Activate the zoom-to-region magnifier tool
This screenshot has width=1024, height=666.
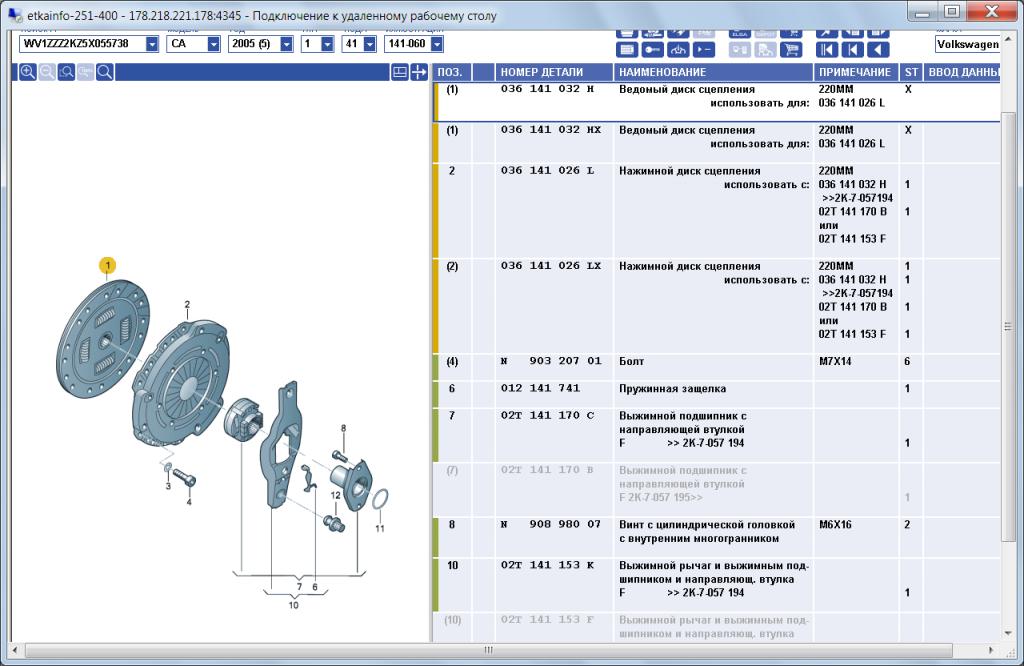[x=66, y=72]
